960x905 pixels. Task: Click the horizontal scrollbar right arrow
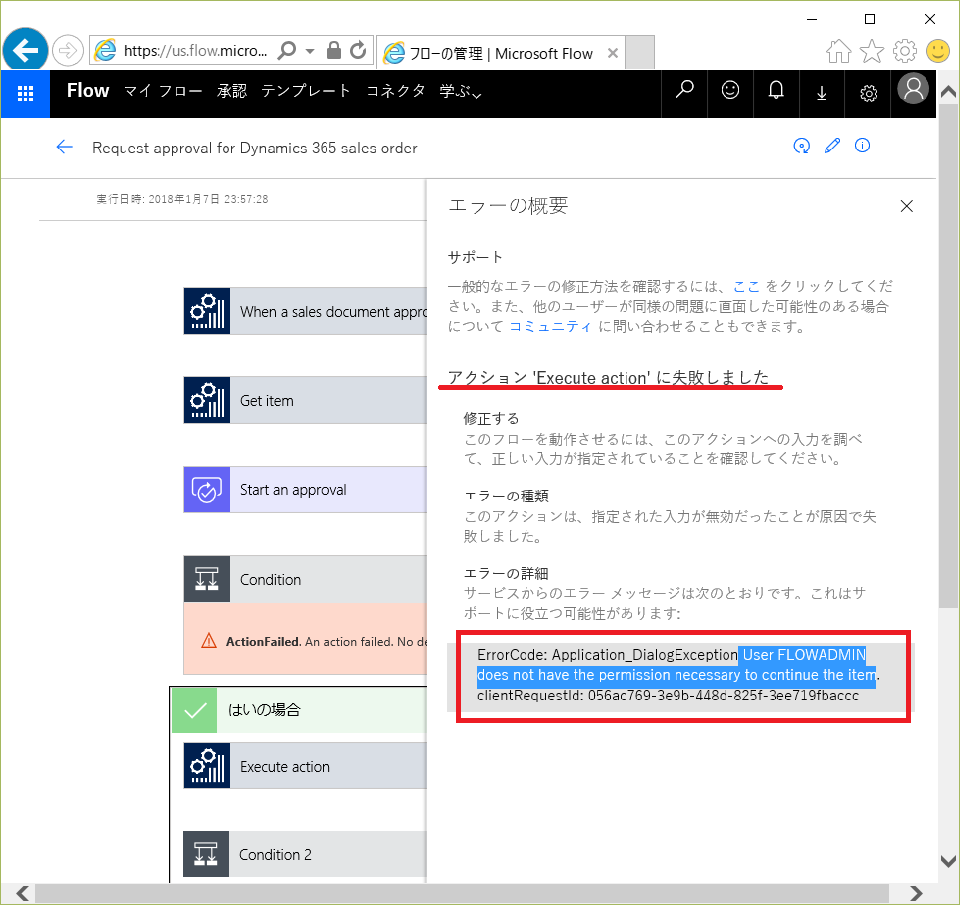pyautogui.click(x=915, y=893)
